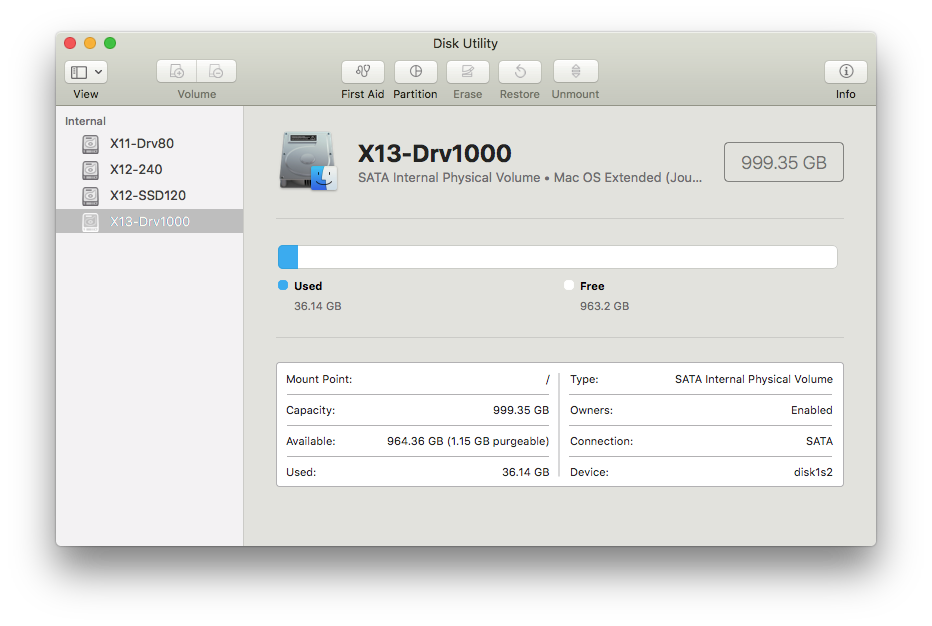The height and width of the screenshot is (626, 932).
Task: Click the 36.14 GB used value under legend
Action: point(317,306)
